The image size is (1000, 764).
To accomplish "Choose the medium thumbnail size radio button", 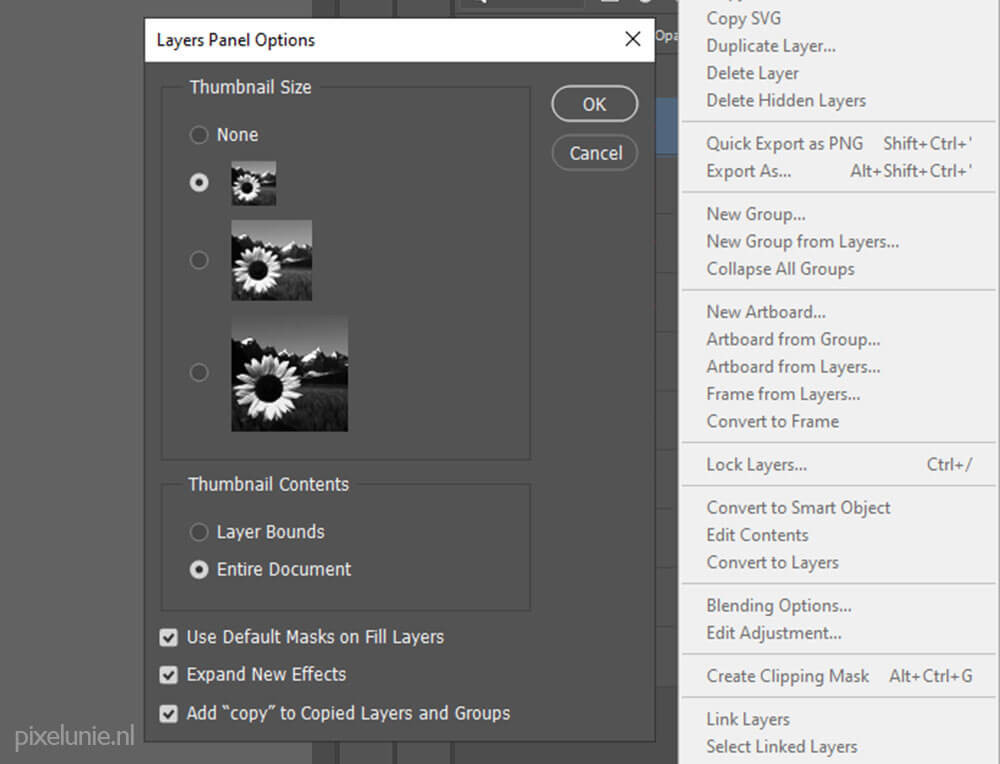I will tap(199, 260).
